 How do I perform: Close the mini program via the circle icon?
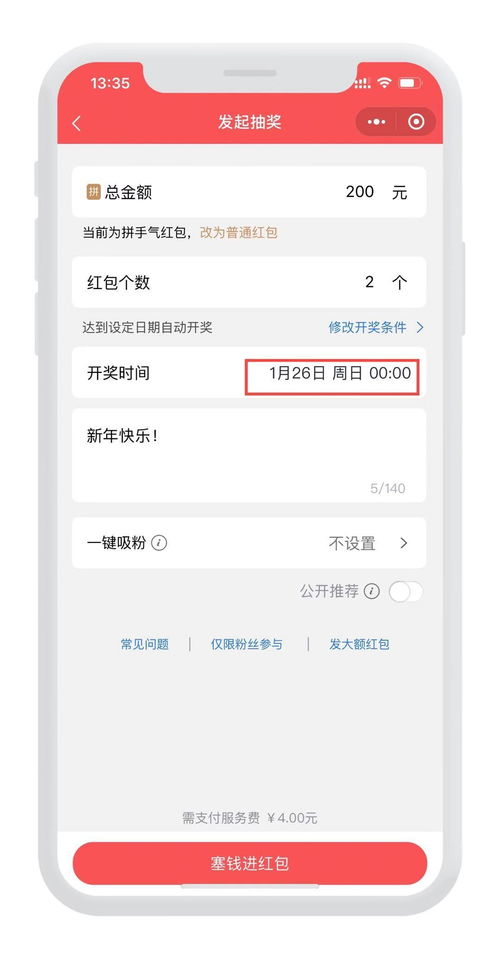point(416,122)
